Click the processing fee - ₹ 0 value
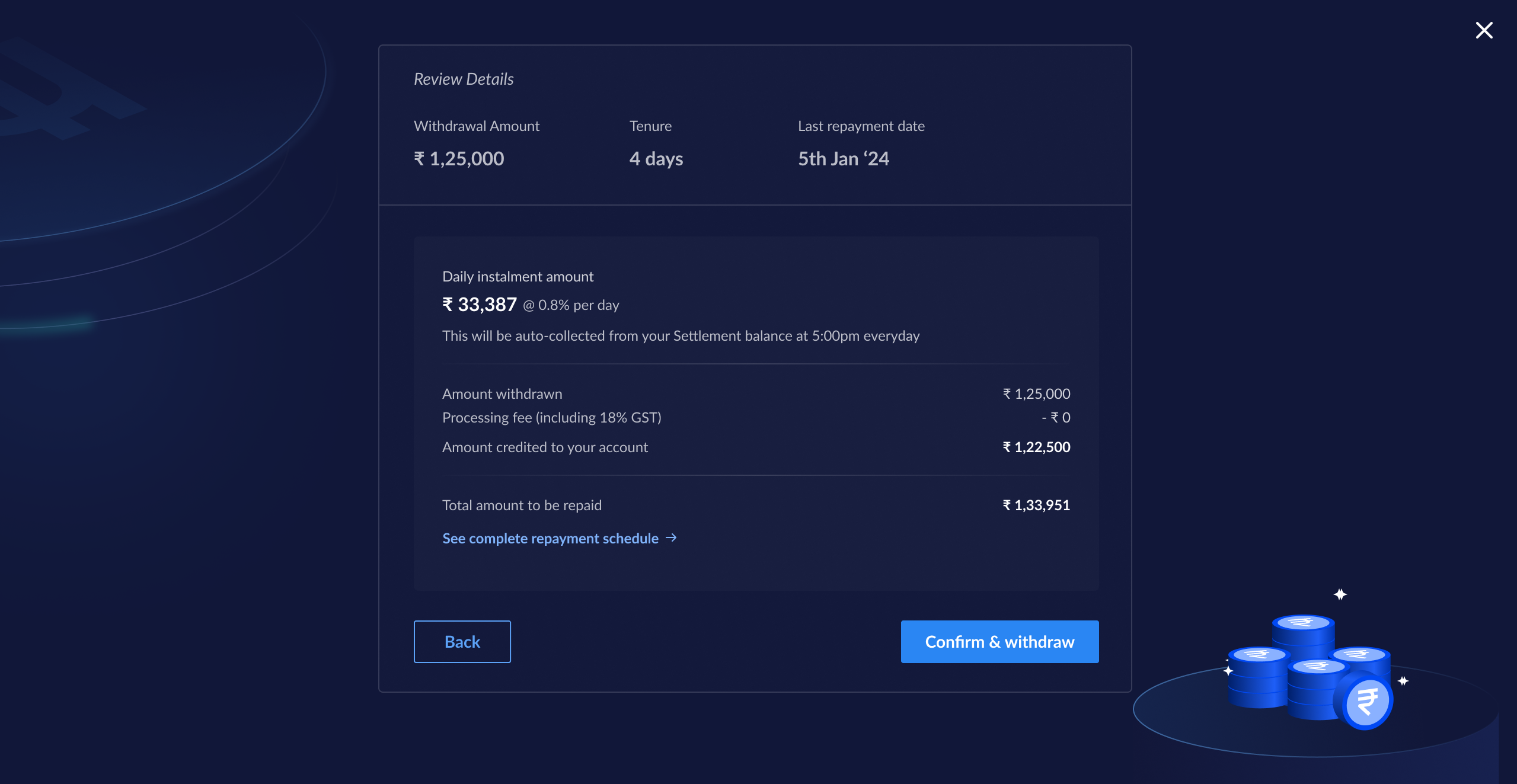The height and width of the screenshot is (784, 1517). click(x=1056, y=418)
